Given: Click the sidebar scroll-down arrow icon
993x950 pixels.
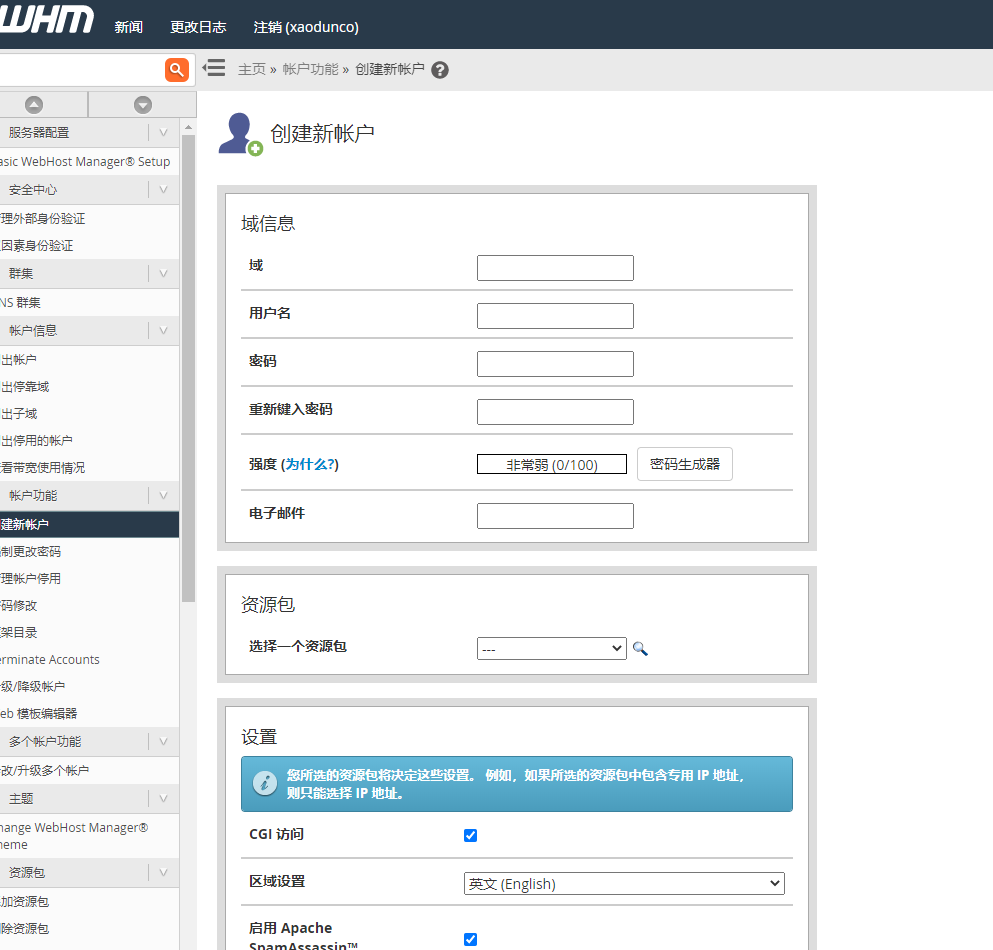Looking at the screenshot, I should point(143,104).
